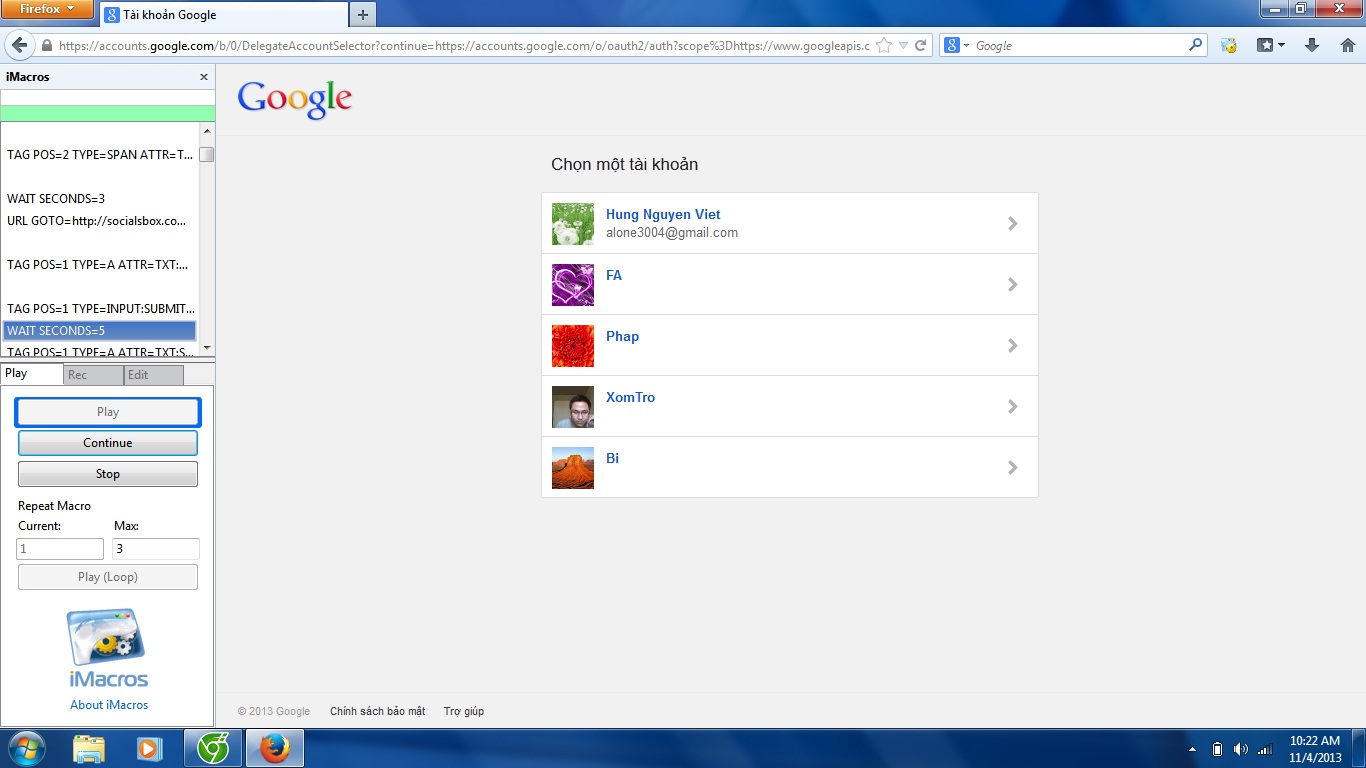Screen dimensions: 1366x768
Task: Open the green browser taskbar icon
Action: click(213, 748)
